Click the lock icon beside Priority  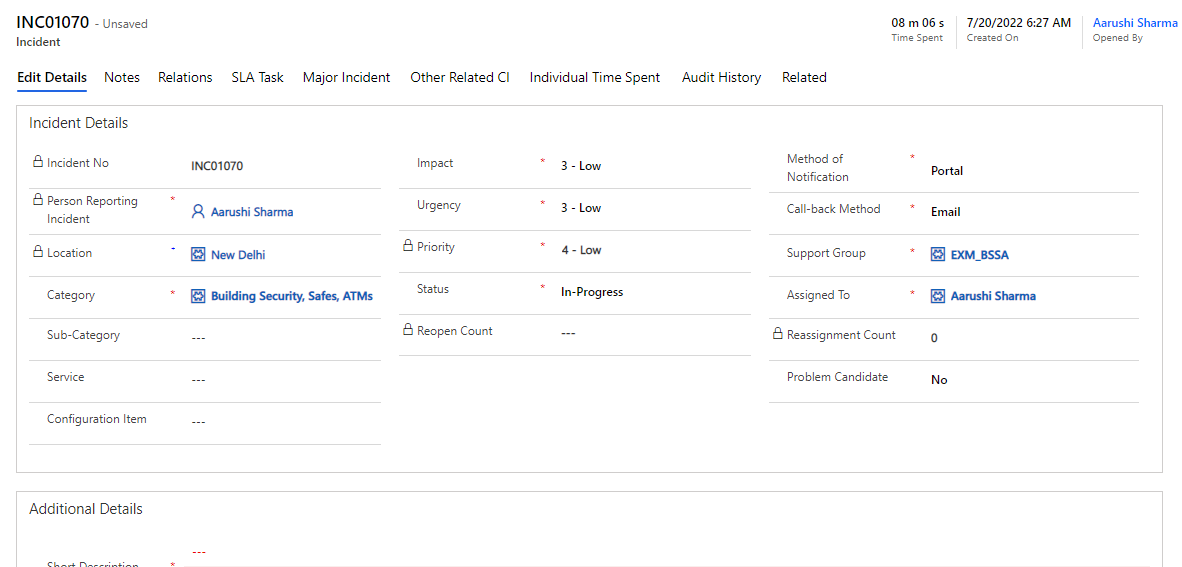point(408,246)
